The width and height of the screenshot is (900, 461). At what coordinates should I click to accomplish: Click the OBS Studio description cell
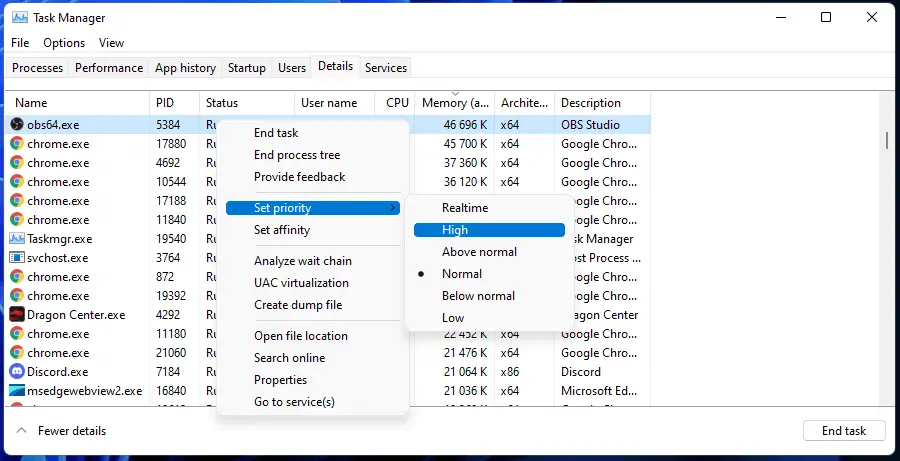(x=590, y=125)
